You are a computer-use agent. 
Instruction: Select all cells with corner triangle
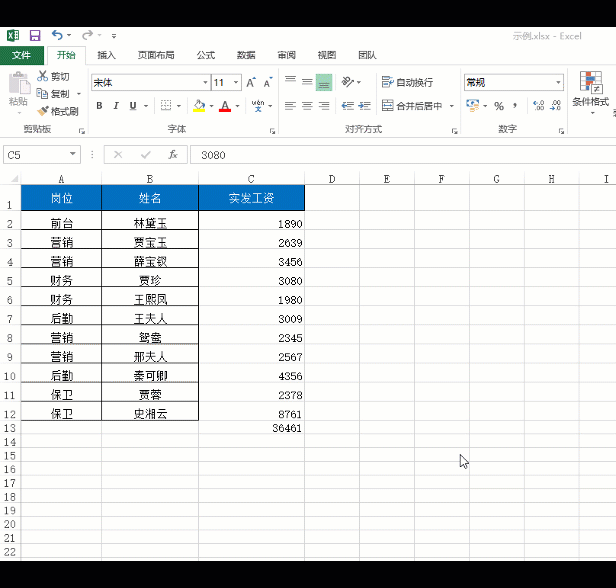click(x=14, y=179)
